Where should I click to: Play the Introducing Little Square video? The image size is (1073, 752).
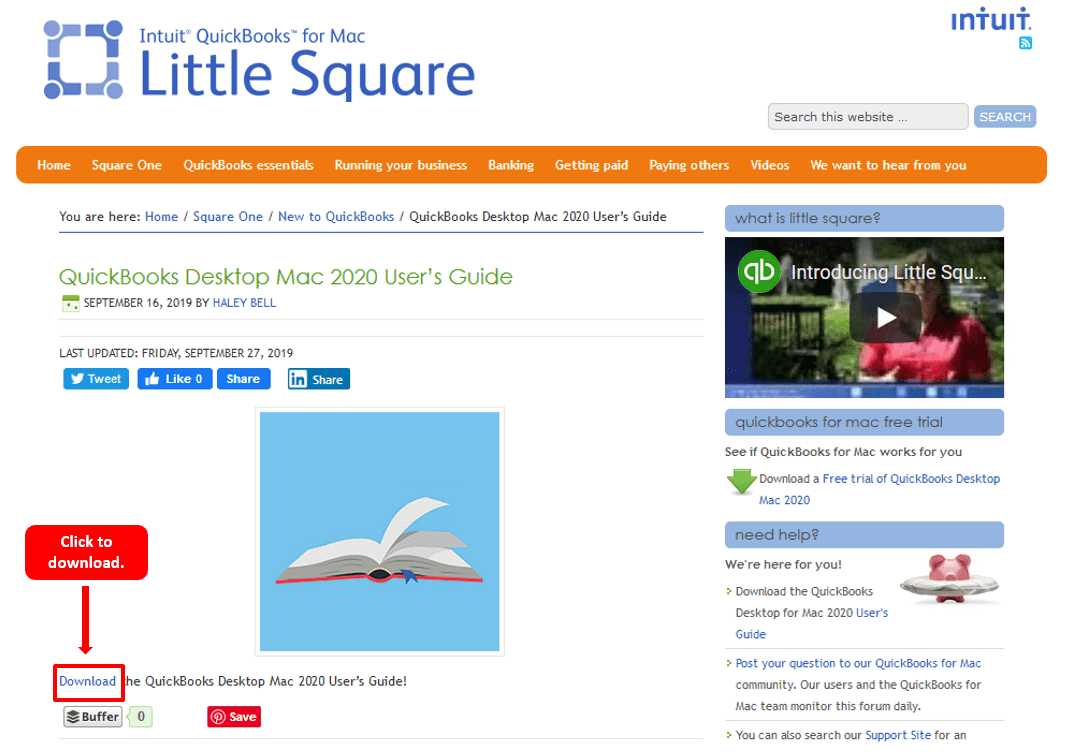pyautogui.click(x=885, y=317)
